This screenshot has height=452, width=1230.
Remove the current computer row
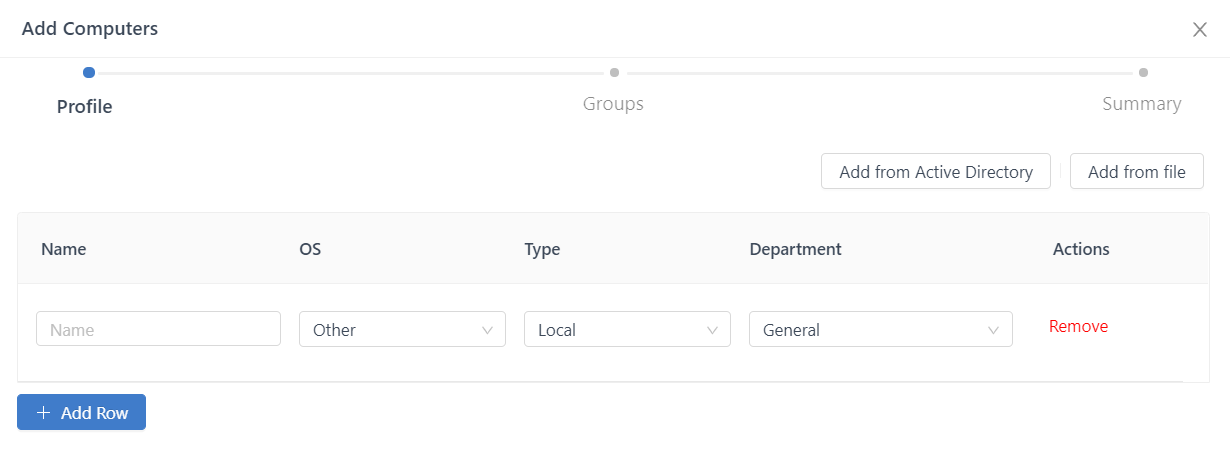[1078, 326]
